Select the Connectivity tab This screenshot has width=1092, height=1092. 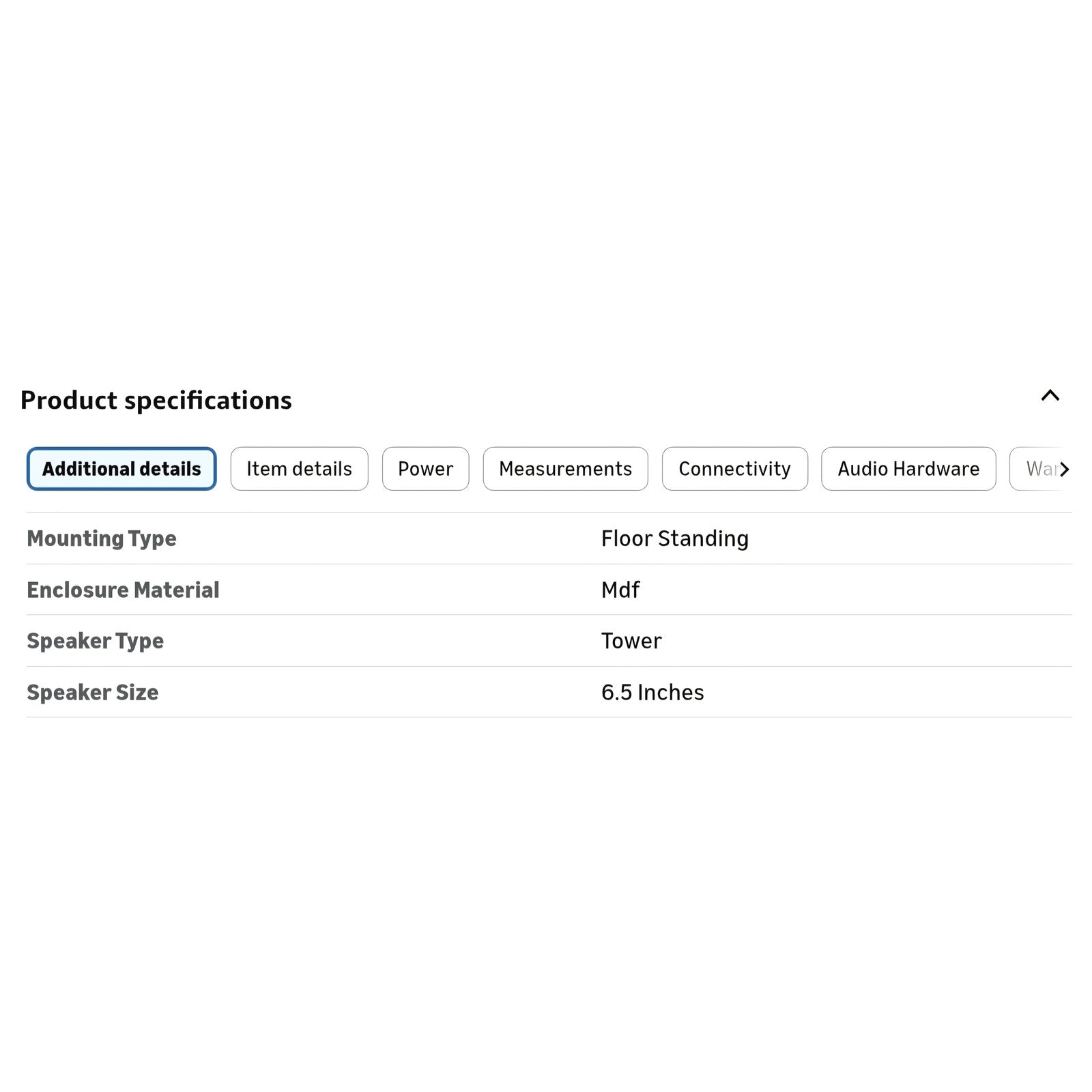[x=734, y=469]
